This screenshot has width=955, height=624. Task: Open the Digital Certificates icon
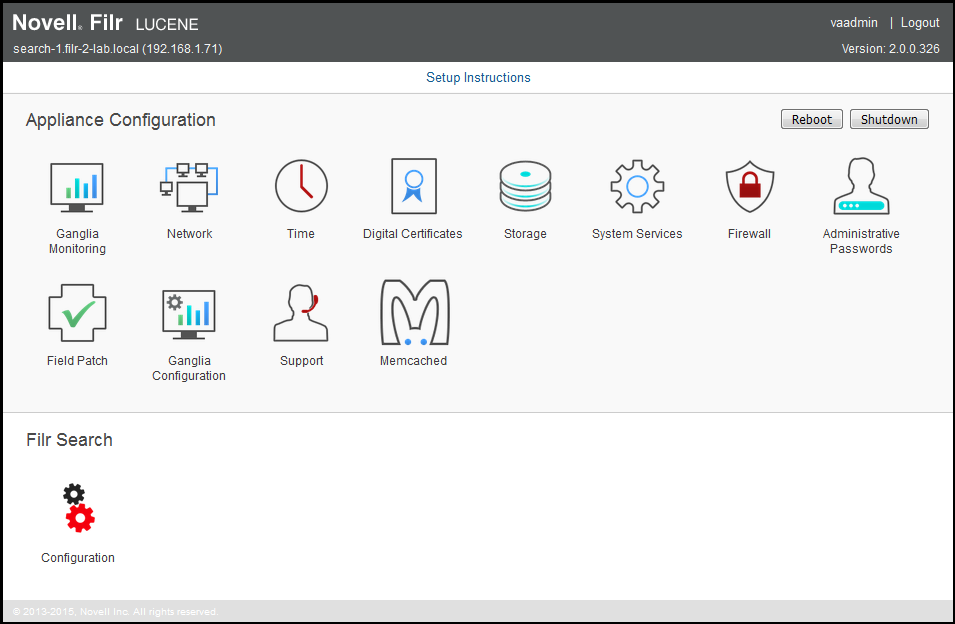(414, 186)
